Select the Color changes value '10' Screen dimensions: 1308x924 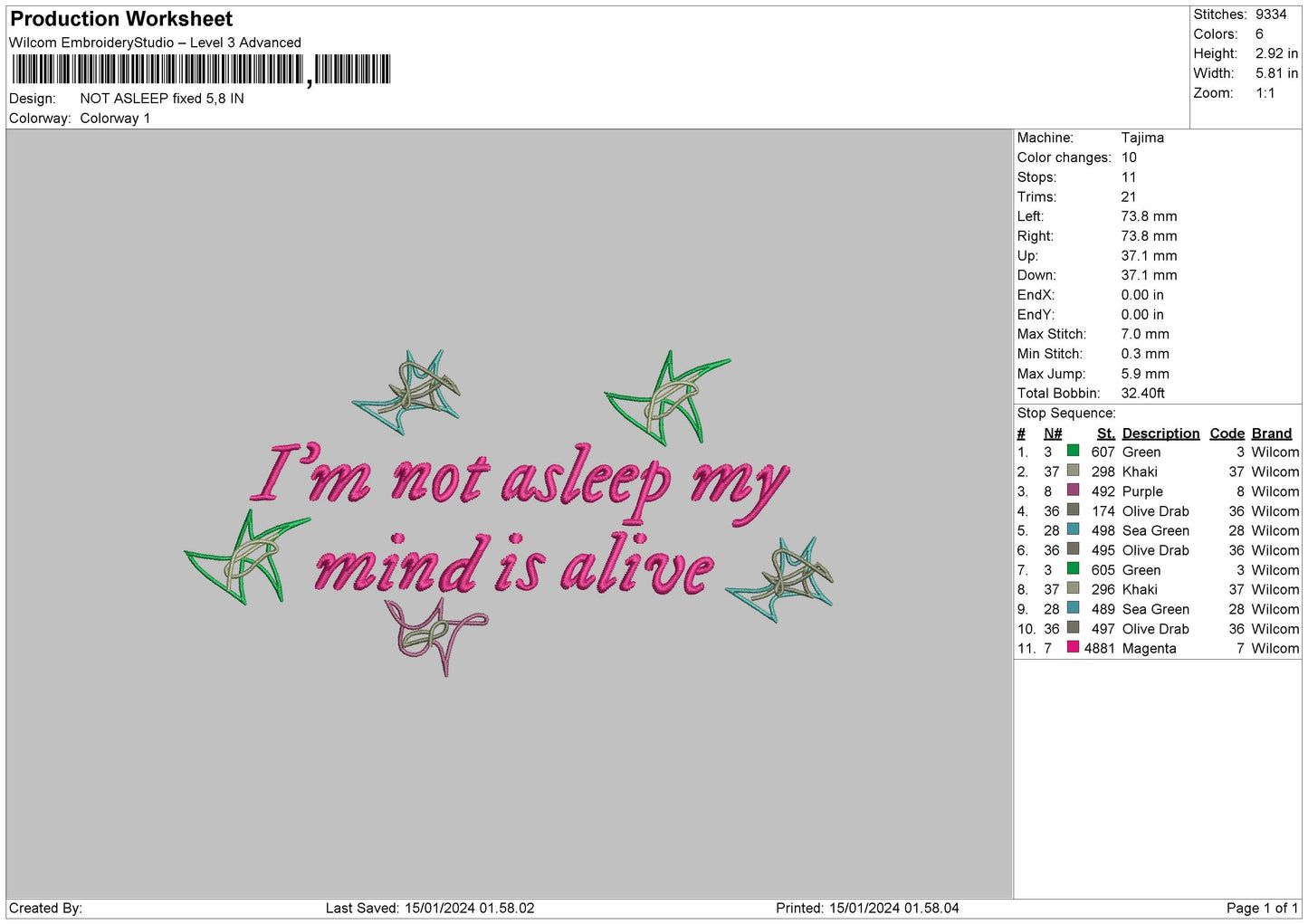[x=1129, y=157]
